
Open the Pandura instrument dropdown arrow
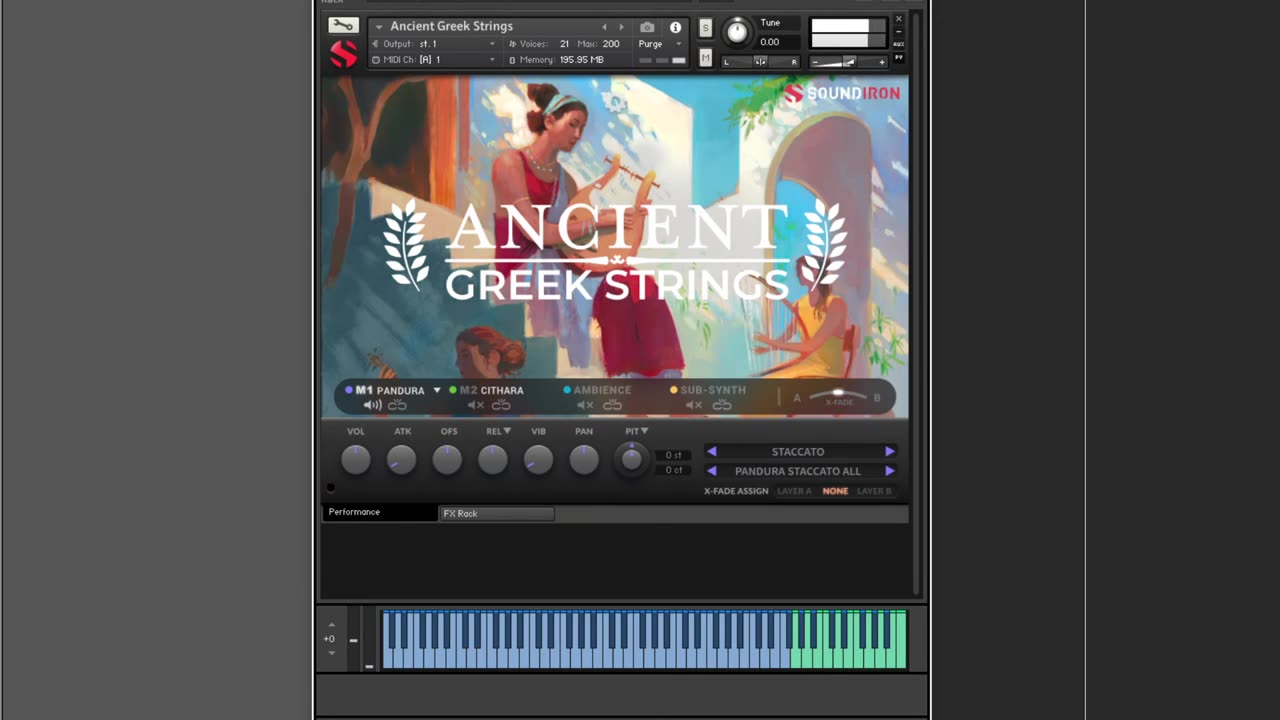coord(437,390)
